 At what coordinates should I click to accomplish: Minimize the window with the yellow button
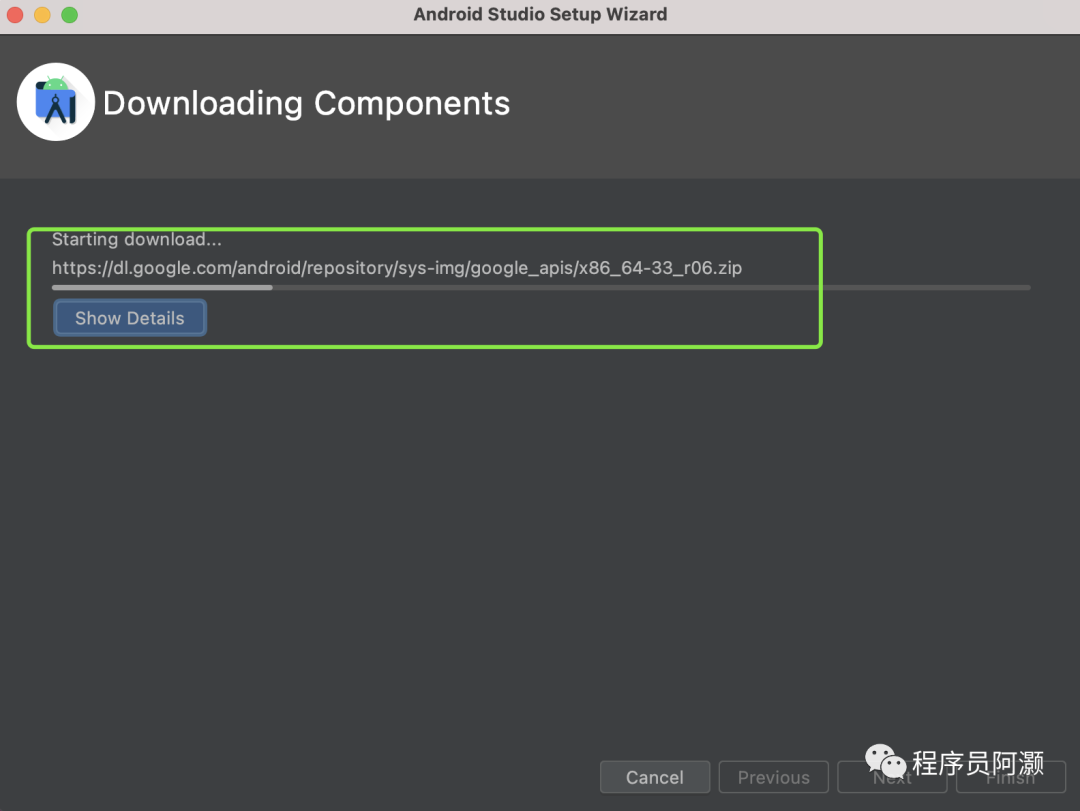pos(42,15)
